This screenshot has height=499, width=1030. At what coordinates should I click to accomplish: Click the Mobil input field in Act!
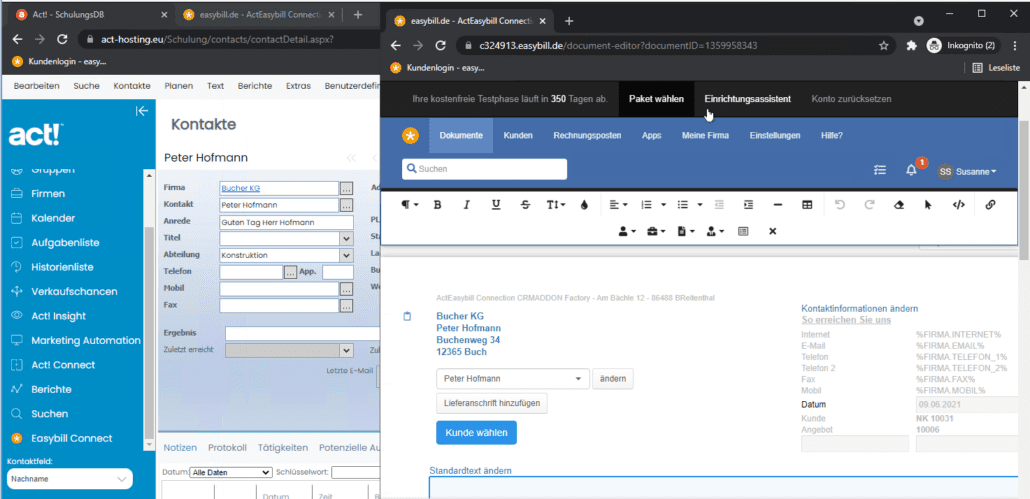[x=279, y=289]
